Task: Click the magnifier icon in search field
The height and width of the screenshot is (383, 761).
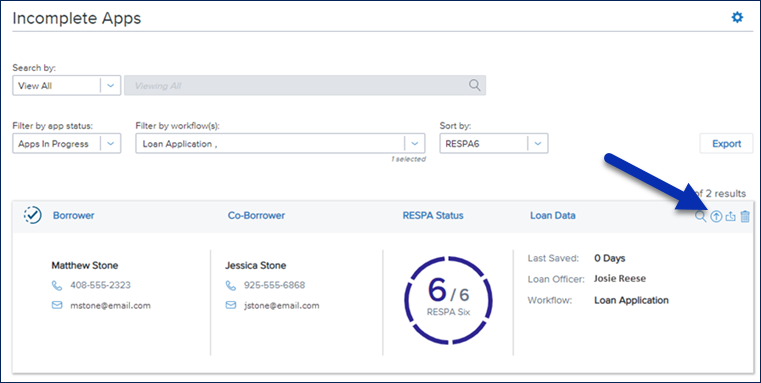Action: pos(474,85)
